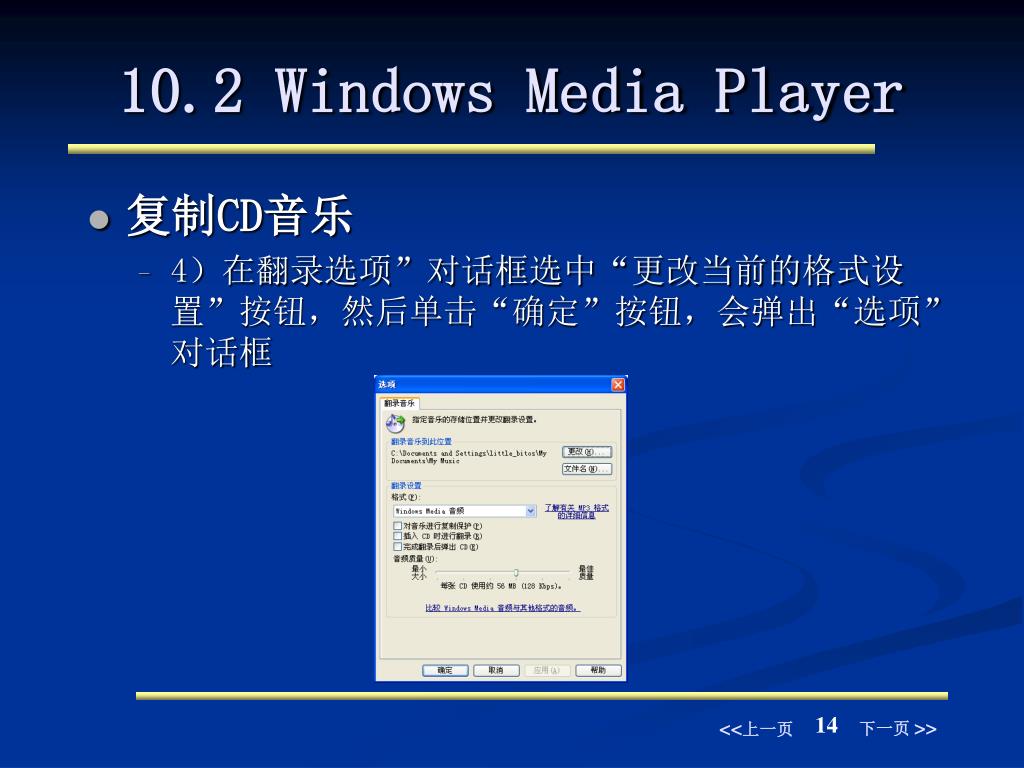
Task: Expand the 格式 format dropdown
Action: 530,511
